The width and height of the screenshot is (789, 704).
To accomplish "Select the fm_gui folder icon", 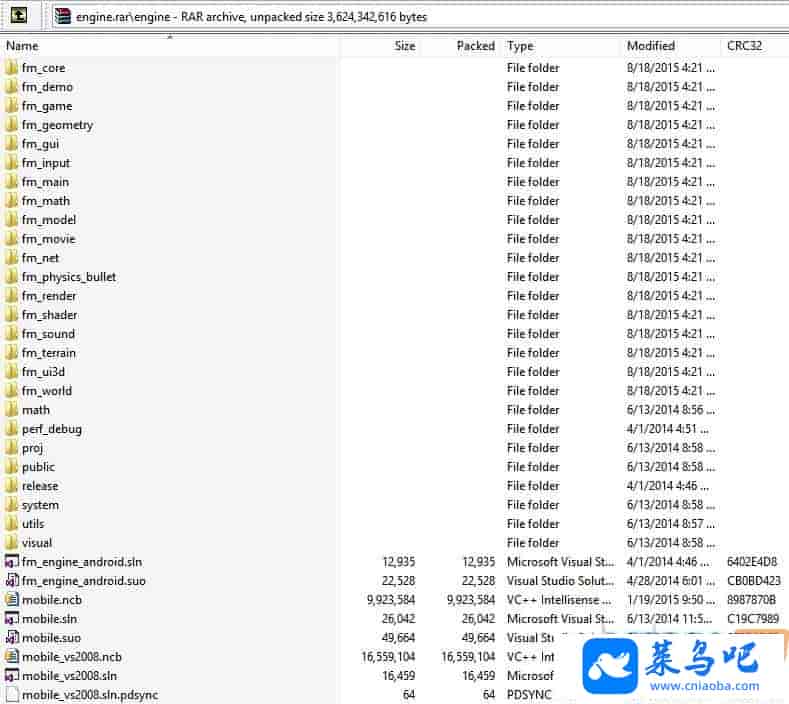I will click(x=11, y=143).
